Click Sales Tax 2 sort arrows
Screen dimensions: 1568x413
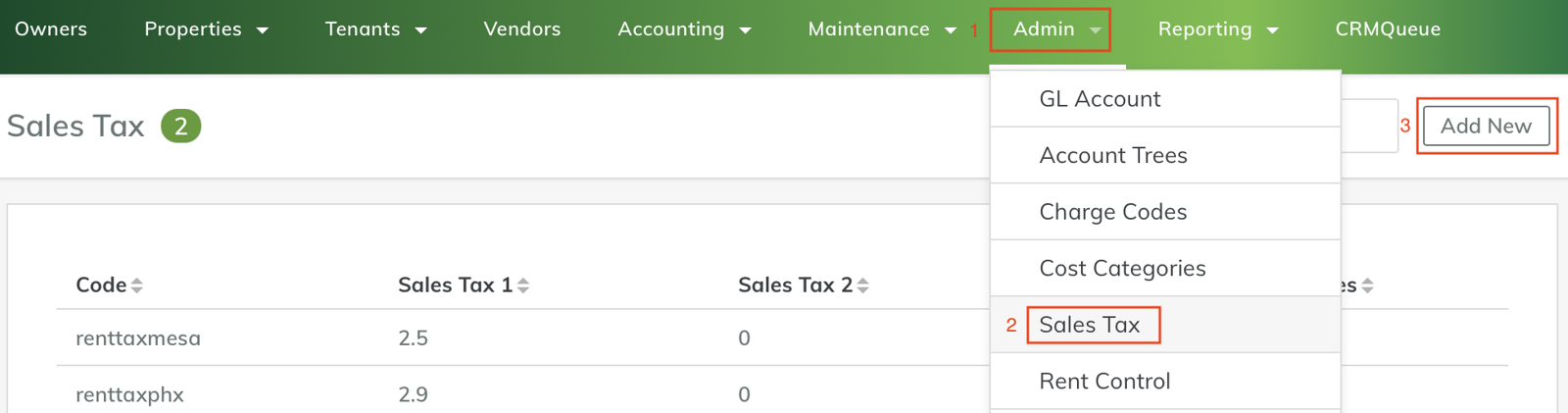tap(862, 285)
